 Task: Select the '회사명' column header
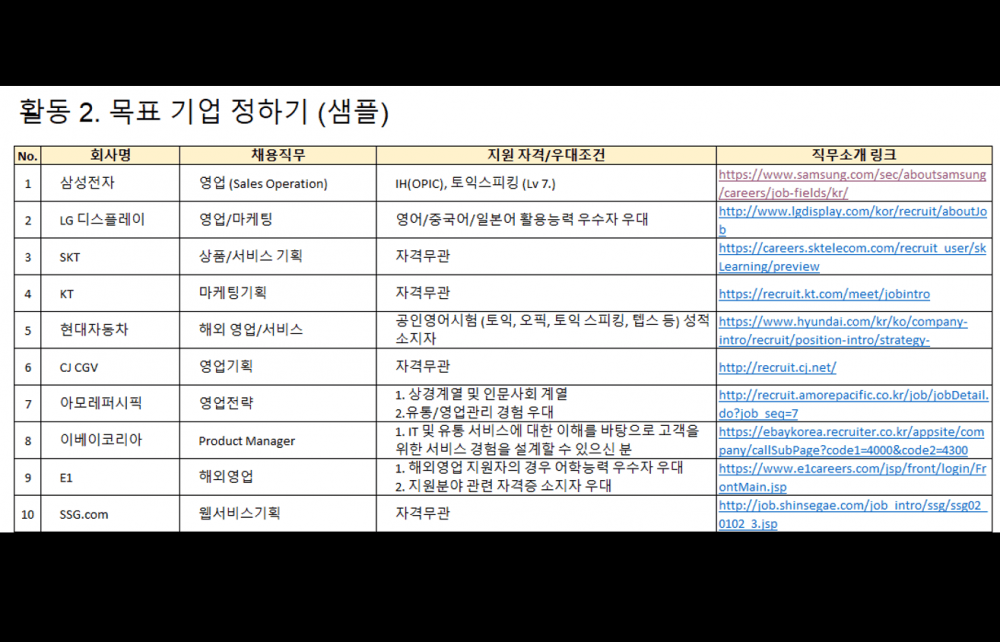tap(110, 155)
